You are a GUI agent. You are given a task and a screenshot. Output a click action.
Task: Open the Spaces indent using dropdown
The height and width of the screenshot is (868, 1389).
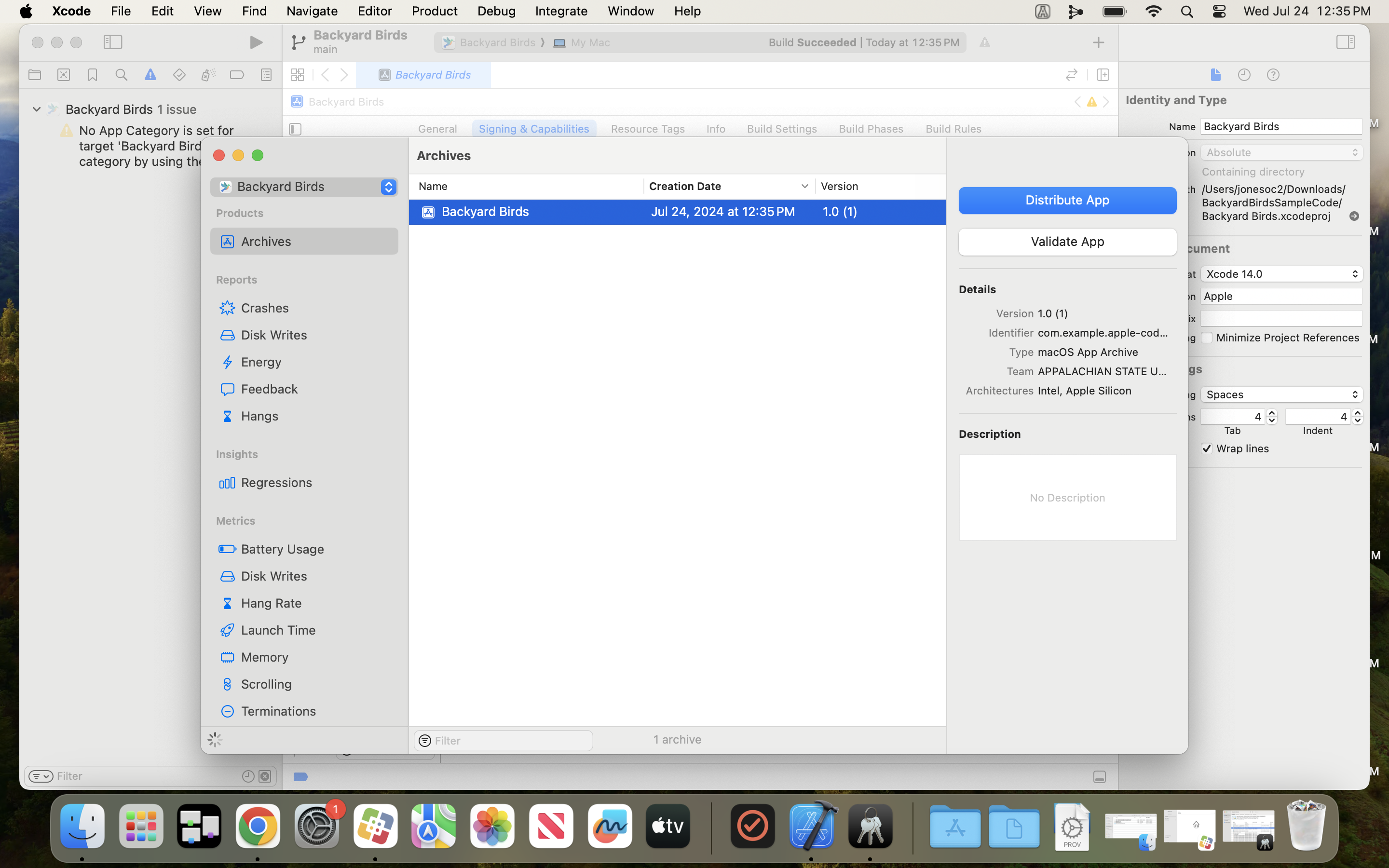(1281, 394)
